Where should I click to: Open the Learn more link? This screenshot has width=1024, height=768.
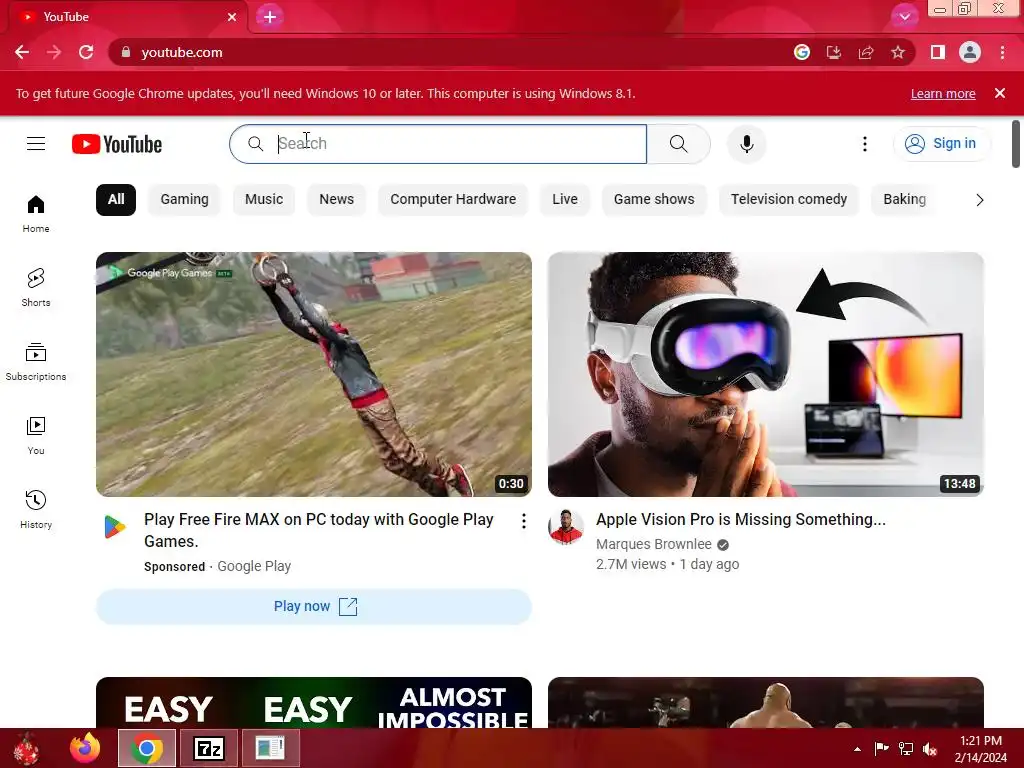click(x=943, y=93)
